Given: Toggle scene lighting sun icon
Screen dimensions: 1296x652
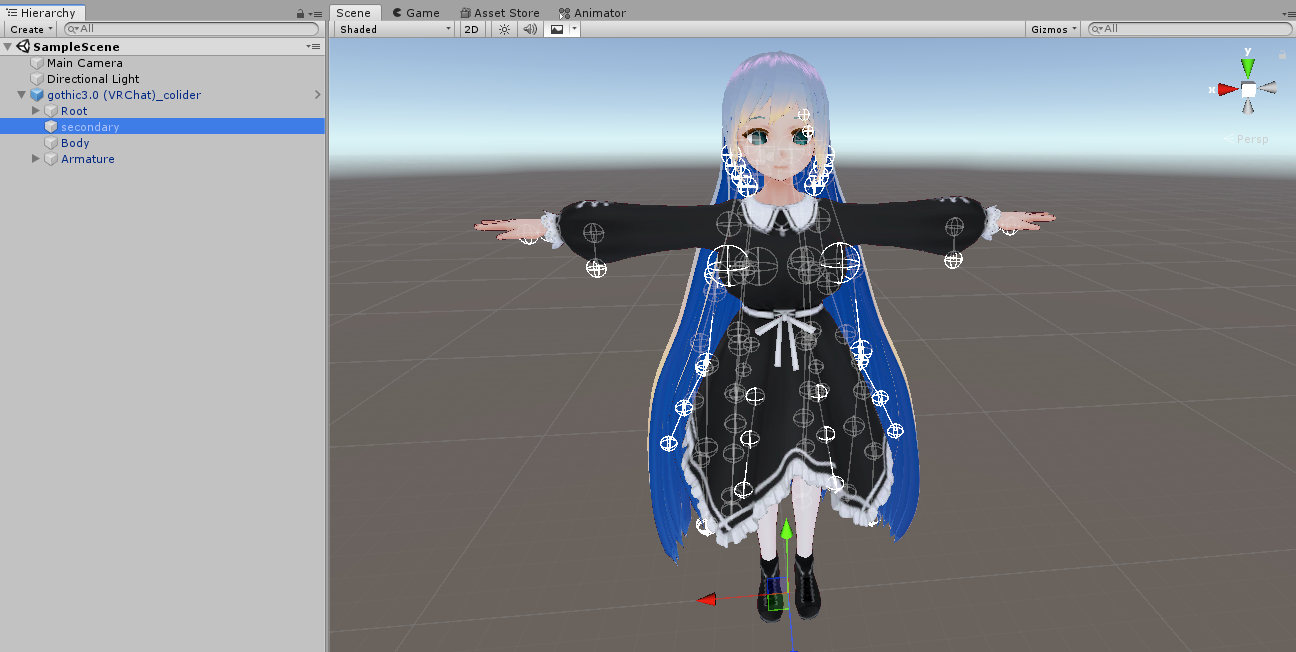Looking at the screenshot, I should tap(504, 29).
